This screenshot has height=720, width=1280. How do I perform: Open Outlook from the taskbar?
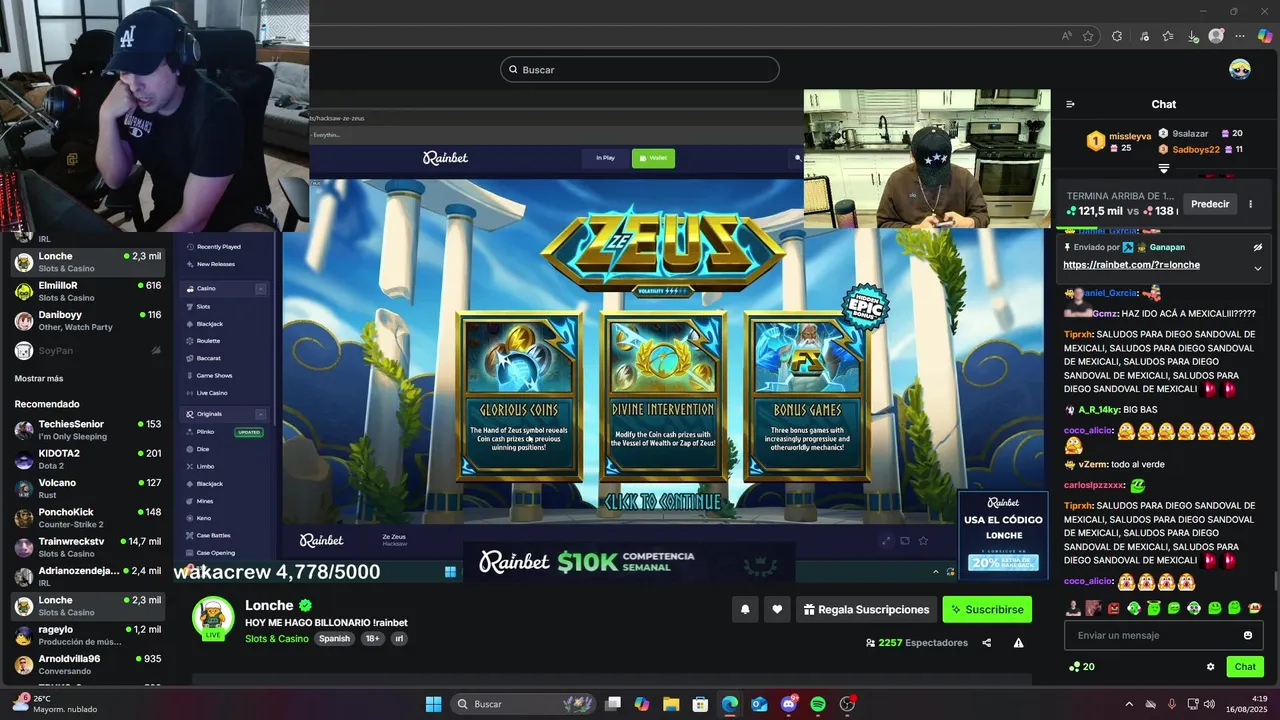coord(759,704)
